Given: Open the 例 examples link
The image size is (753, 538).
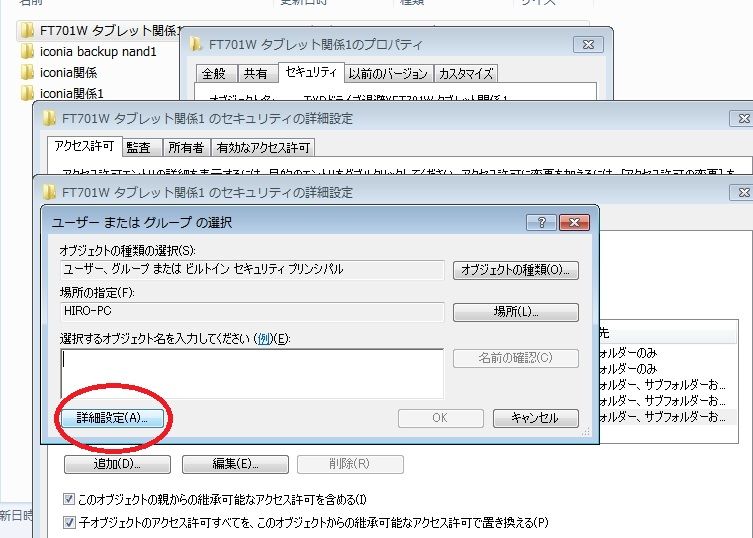Looking at the screenshot, I should coord(264,339).
